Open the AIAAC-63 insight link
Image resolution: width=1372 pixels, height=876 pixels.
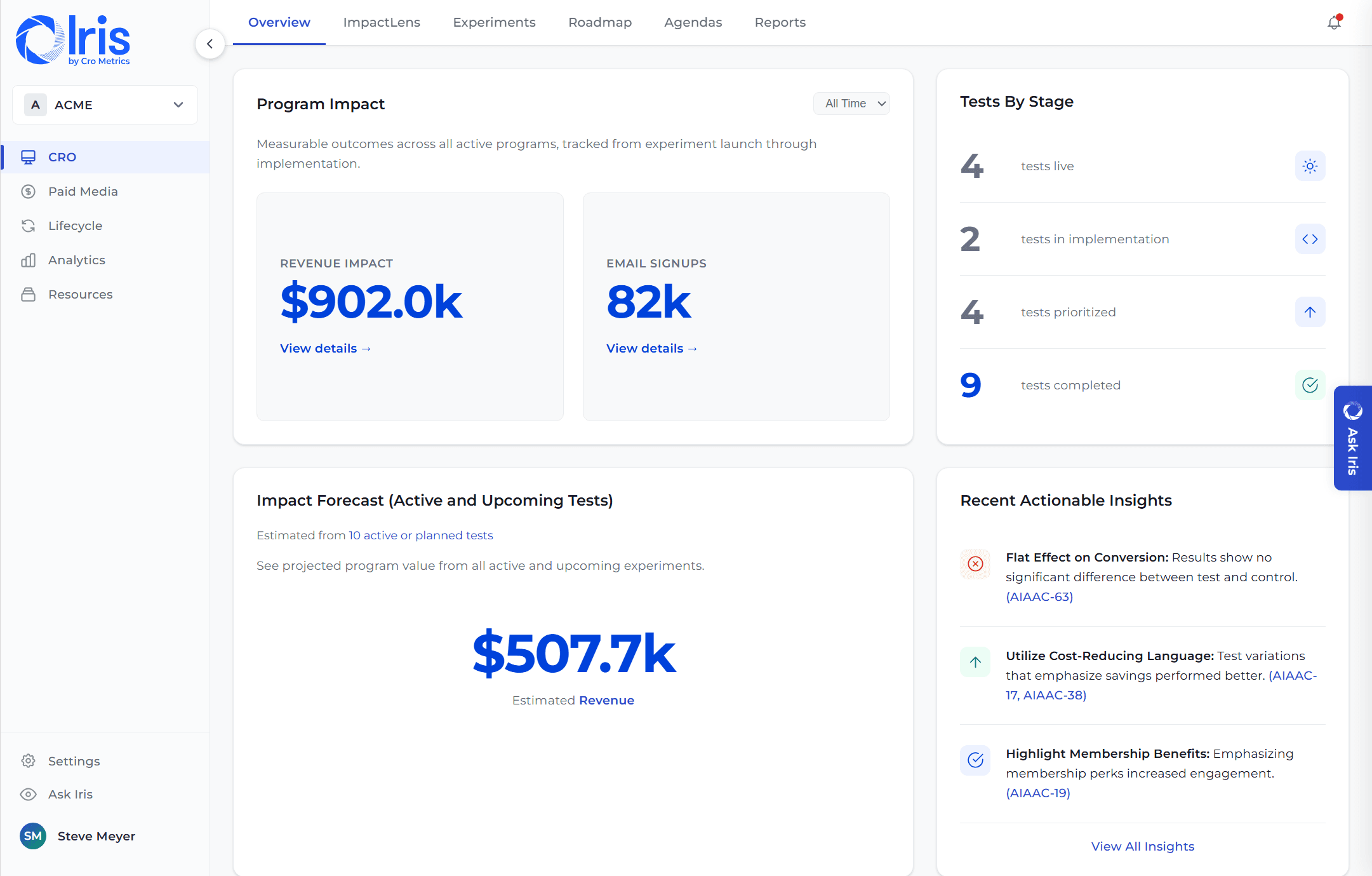point(1039,596)
